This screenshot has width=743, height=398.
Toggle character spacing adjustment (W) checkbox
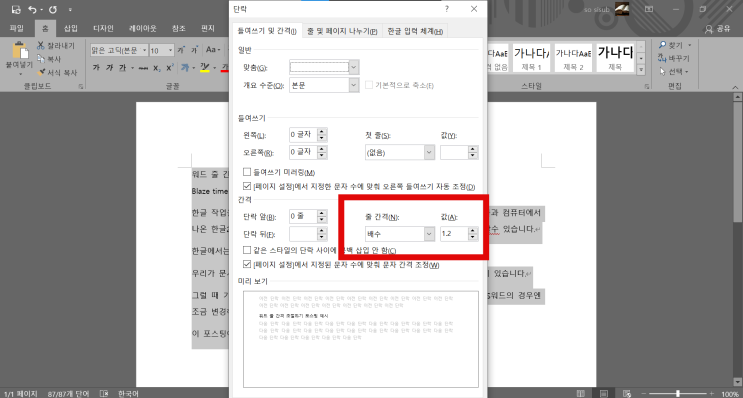pyautogui.click(x=246, y=264)
